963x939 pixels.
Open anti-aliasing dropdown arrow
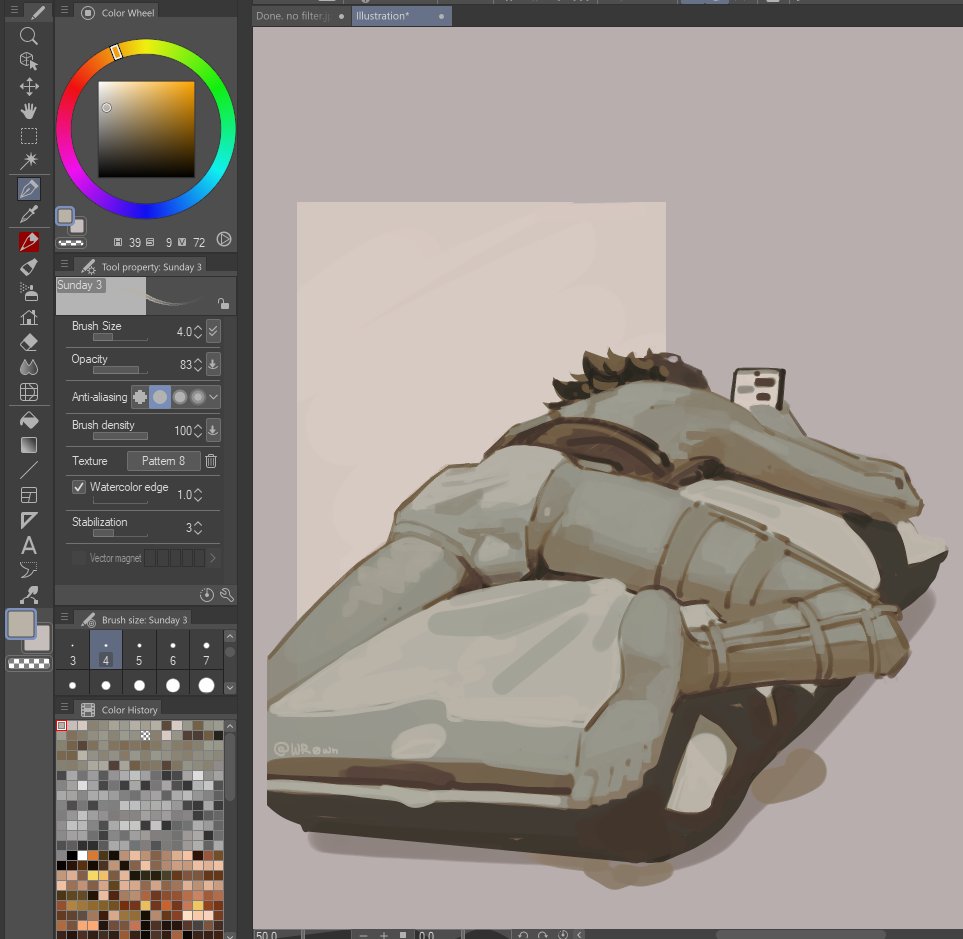[214, 397]
